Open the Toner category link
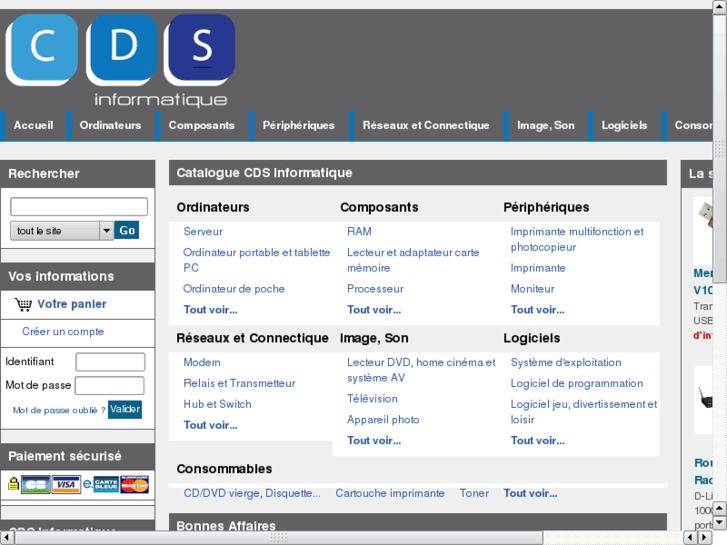This screenshot has width=727, height=545. click(x=474, y=493)
